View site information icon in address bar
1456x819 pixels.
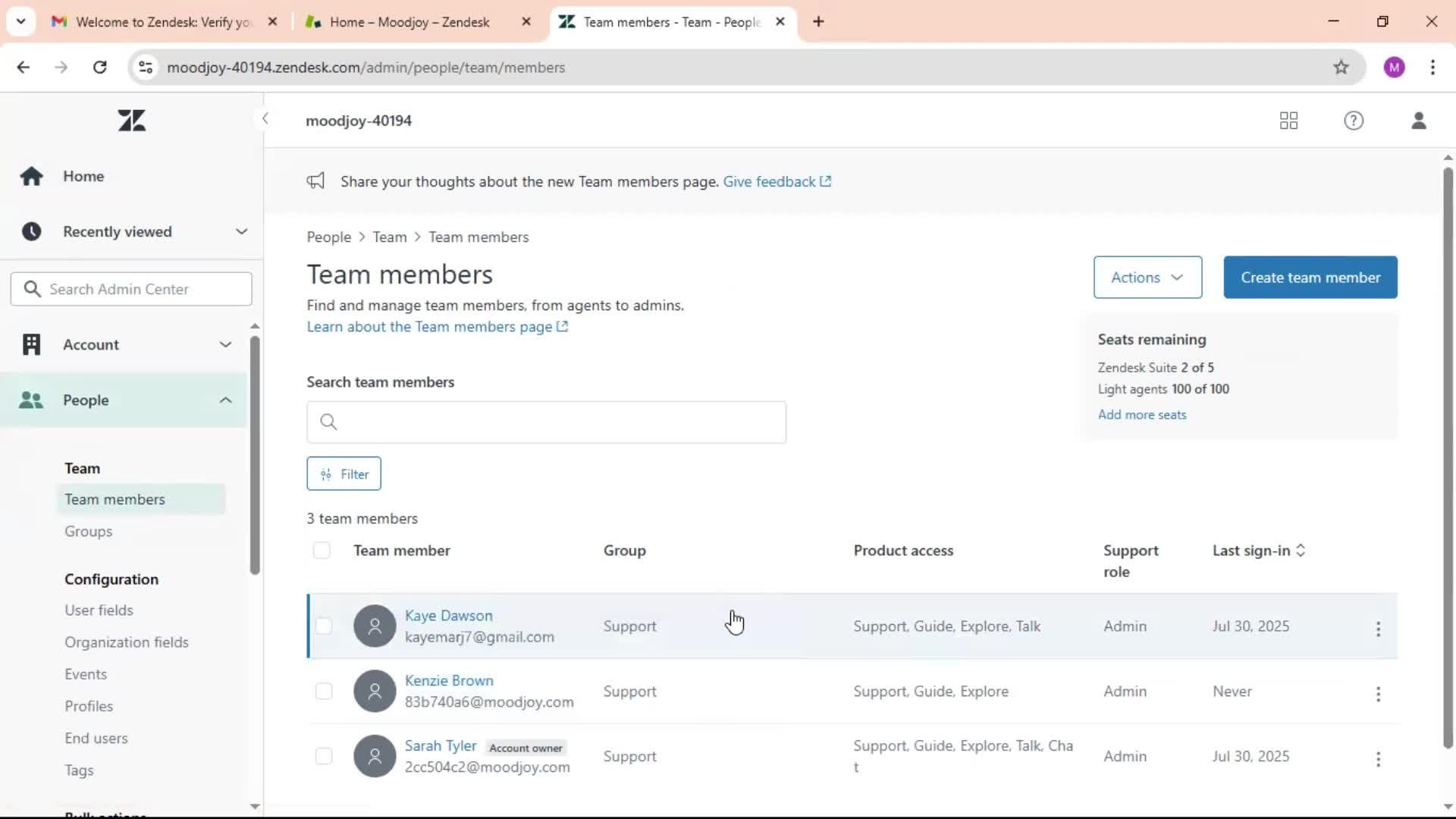click(146, 67)
